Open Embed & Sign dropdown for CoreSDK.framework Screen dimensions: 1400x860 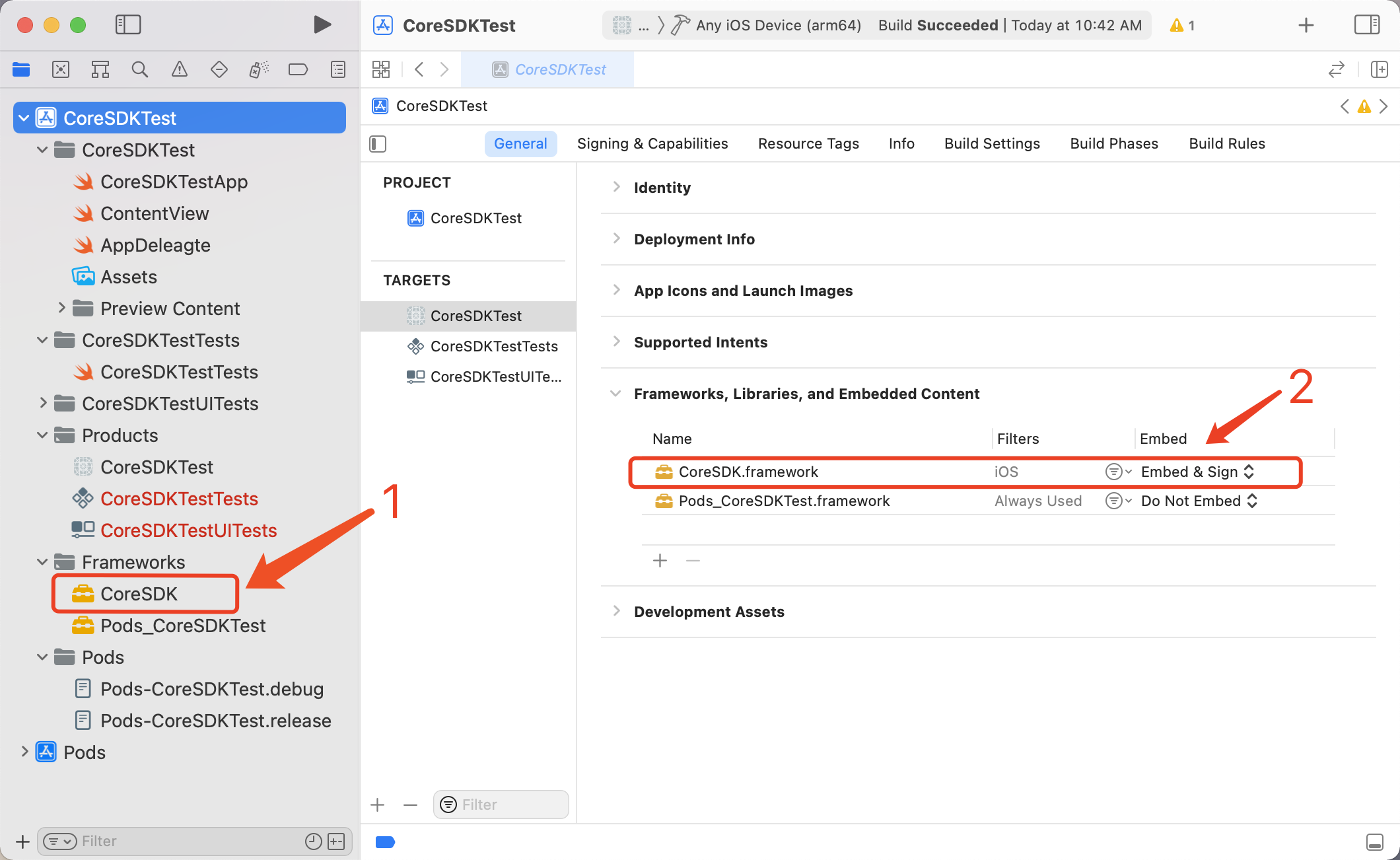click(x=1197, y=472)
